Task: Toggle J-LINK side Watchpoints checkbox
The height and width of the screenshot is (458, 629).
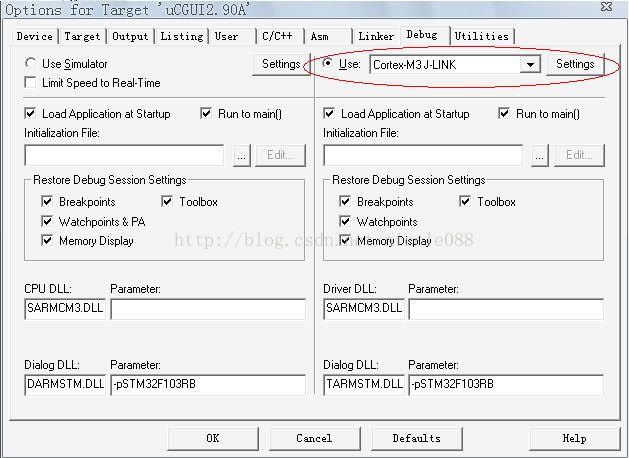Action: pos(345,221)
